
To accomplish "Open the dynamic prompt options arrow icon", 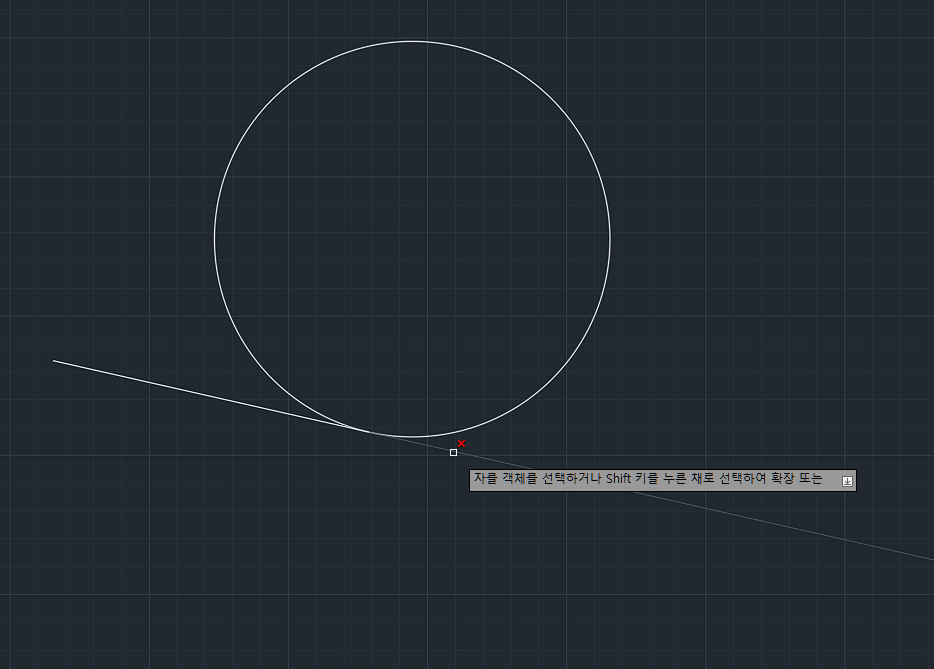I will pyautogui.click(x=847, y=481).
